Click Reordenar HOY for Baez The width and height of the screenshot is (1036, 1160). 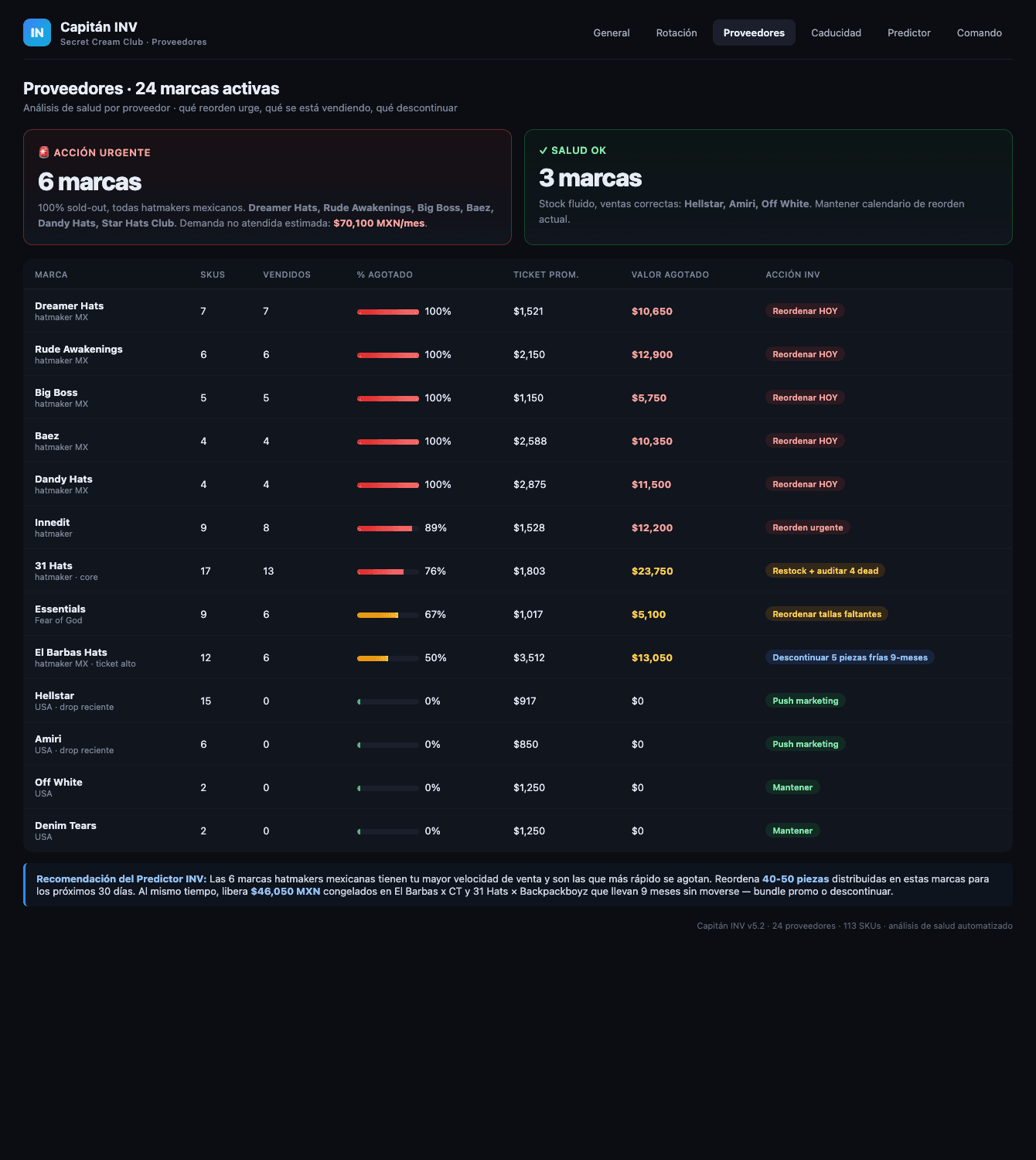click(805, 441)
